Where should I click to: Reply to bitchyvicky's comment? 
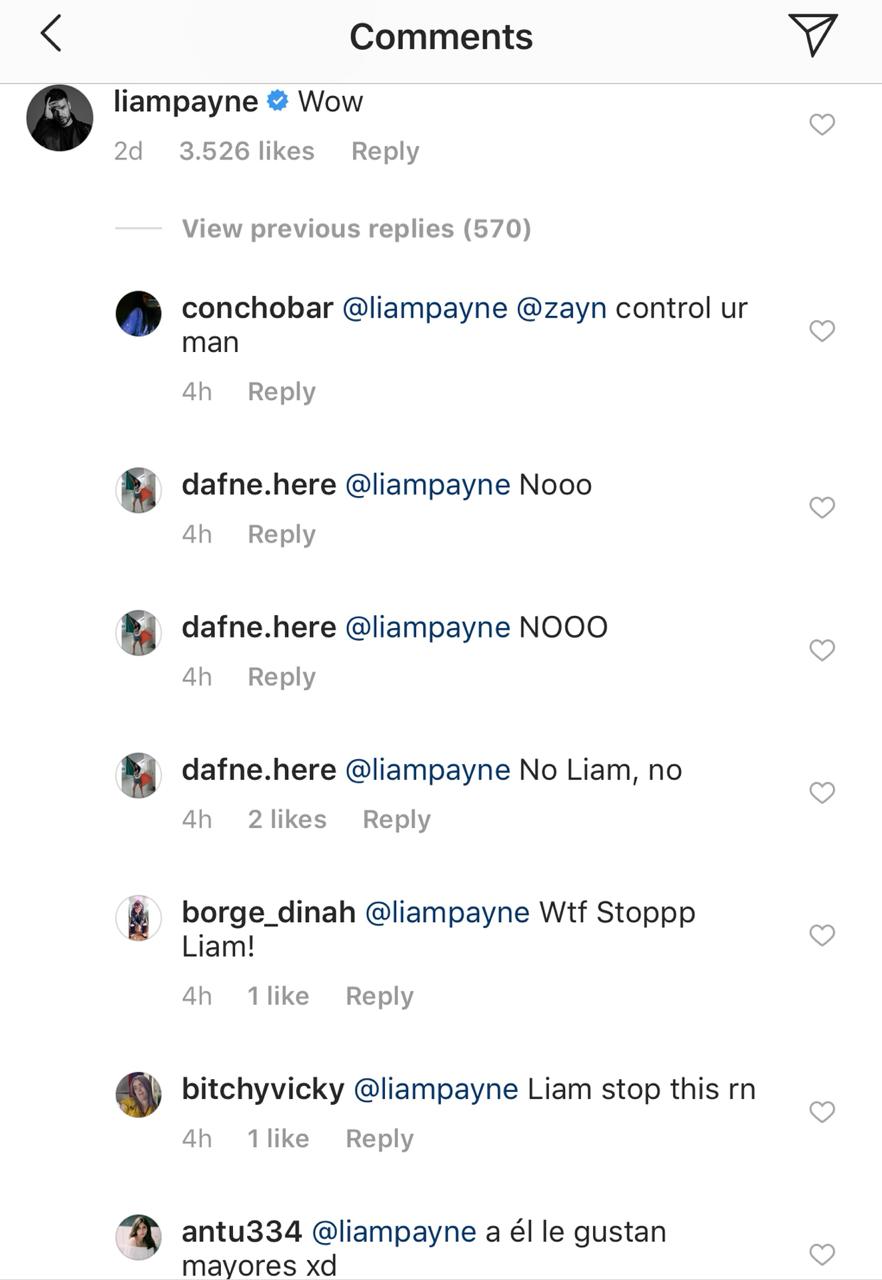coord(379,1139)
